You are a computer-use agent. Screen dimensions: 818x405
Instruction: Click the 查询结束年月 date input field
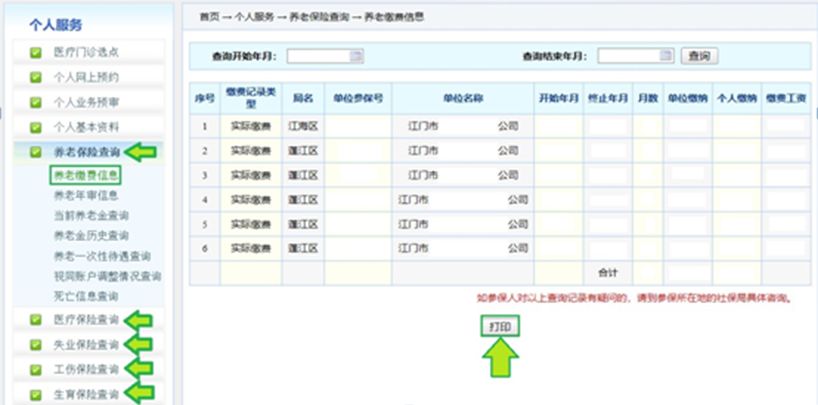click(x=627, y=56)
